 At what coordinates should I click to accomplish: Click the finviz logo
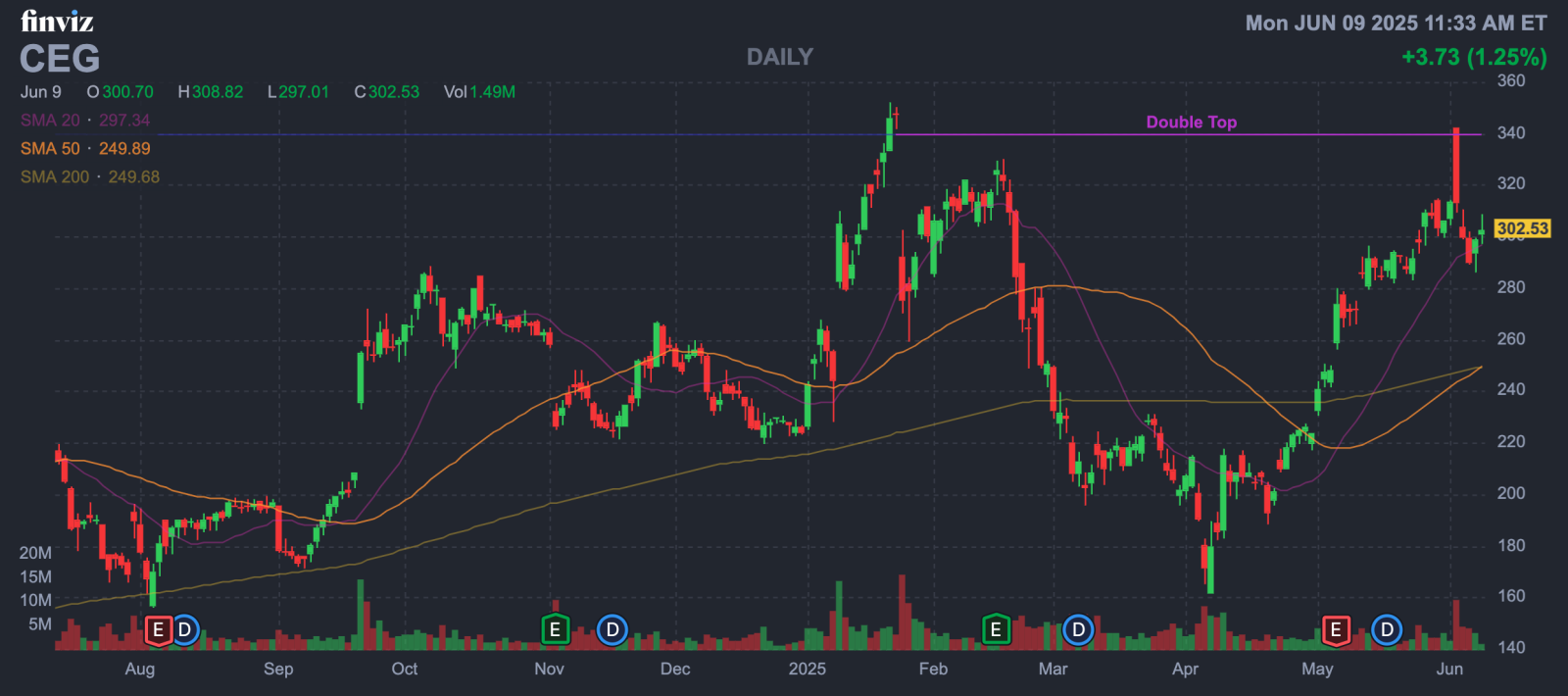57,21
